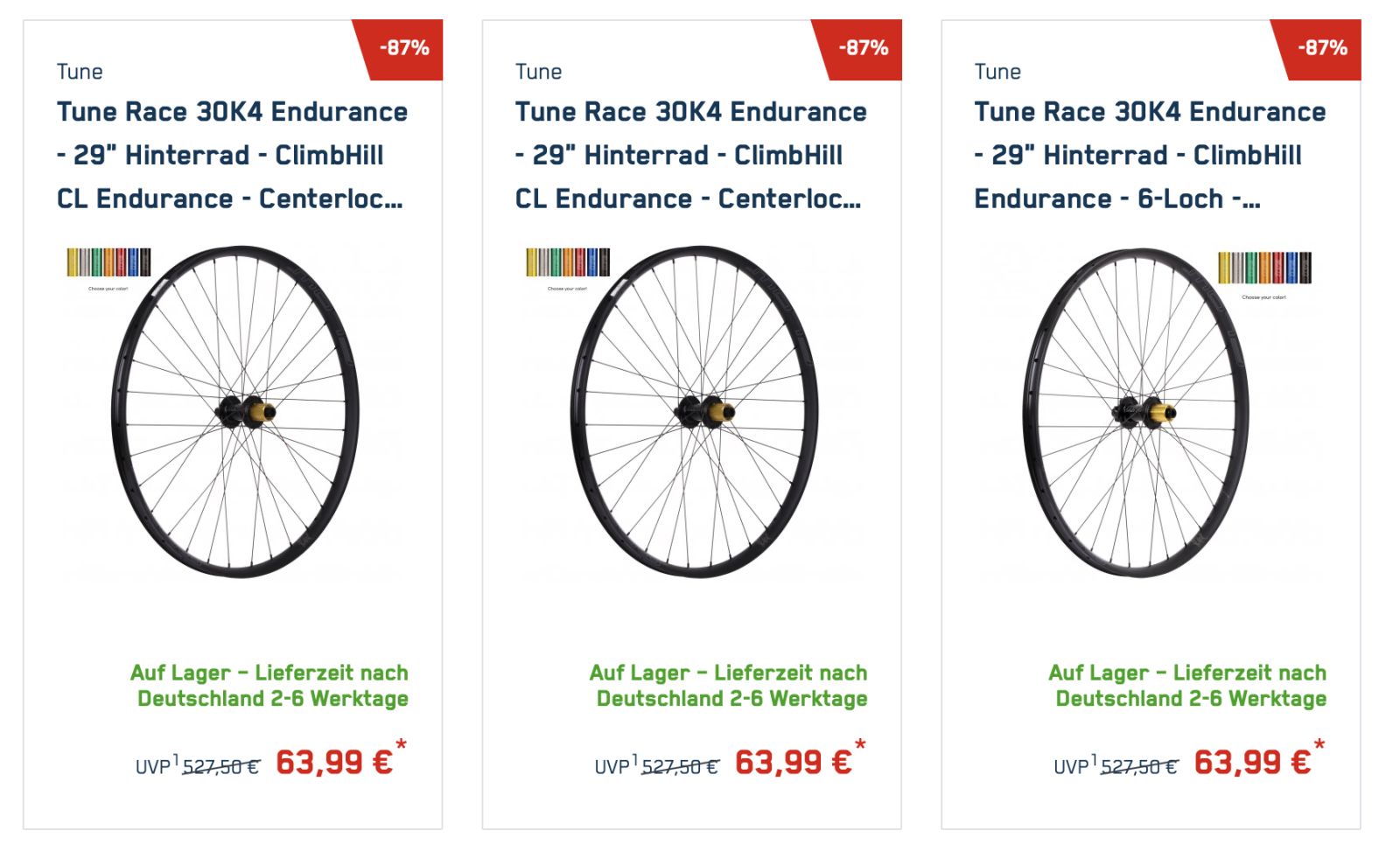Select the color swatch strip on 6-Loch product
The width and height of the screenshot is (1400, 851).
1264,268
